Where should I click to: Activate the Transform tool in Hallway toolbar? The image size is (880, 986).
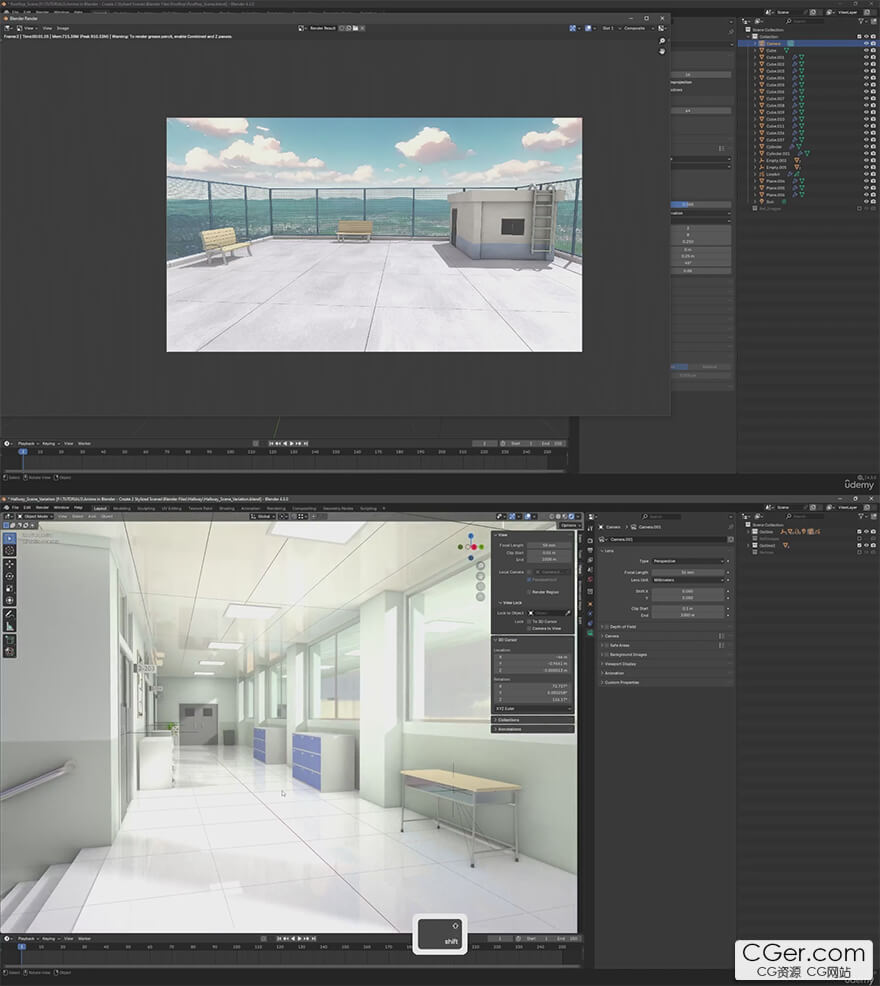(9, 601)
